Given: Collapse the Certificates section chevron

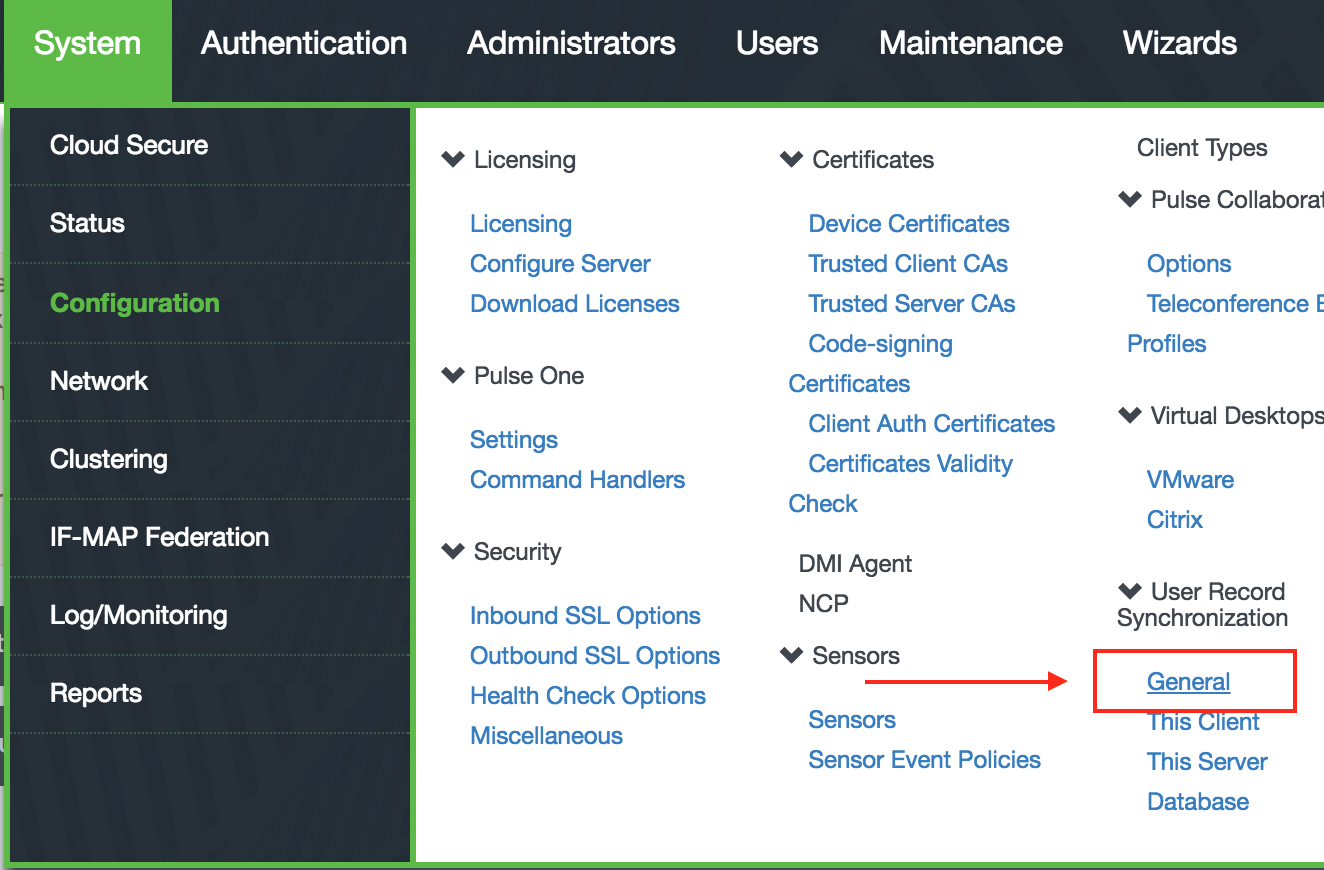Looking at the screenshot, I should pos(791,159).
